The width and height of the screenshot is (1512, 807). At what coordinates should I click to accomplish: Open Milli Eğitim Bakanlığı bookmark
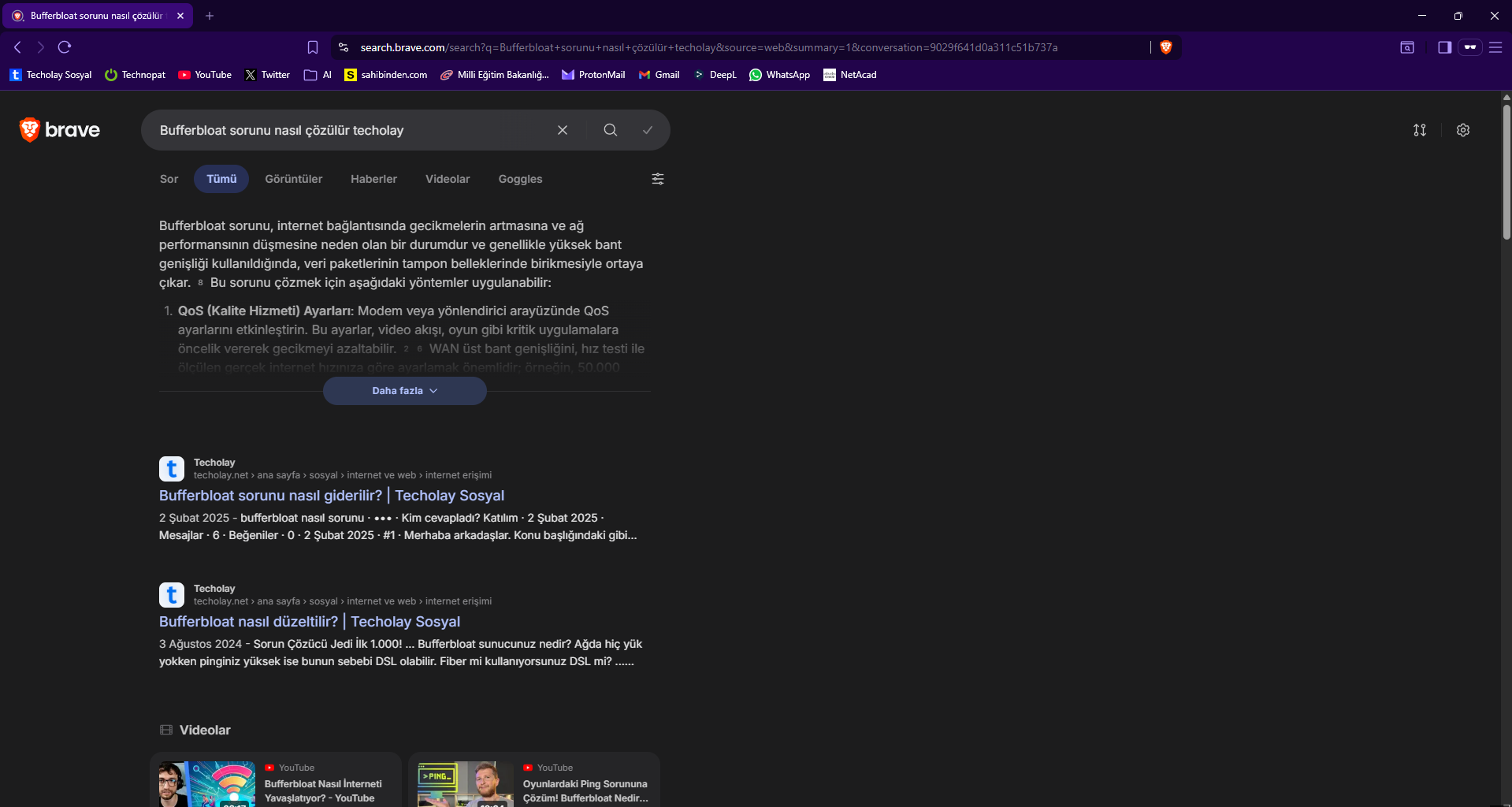tap(495, 75)
